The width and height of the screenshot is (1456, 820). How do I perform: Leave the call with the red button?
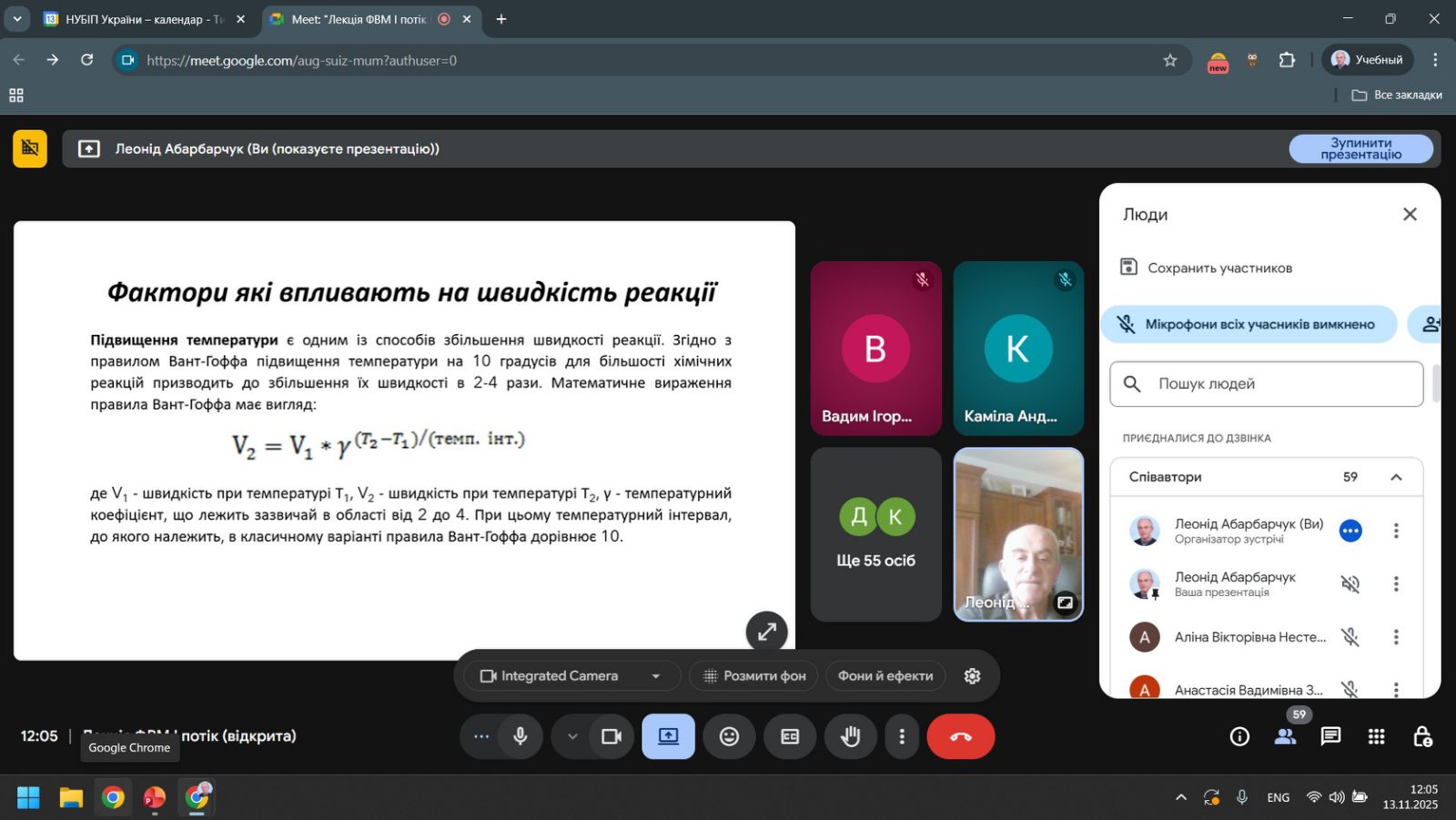[960, 736]
